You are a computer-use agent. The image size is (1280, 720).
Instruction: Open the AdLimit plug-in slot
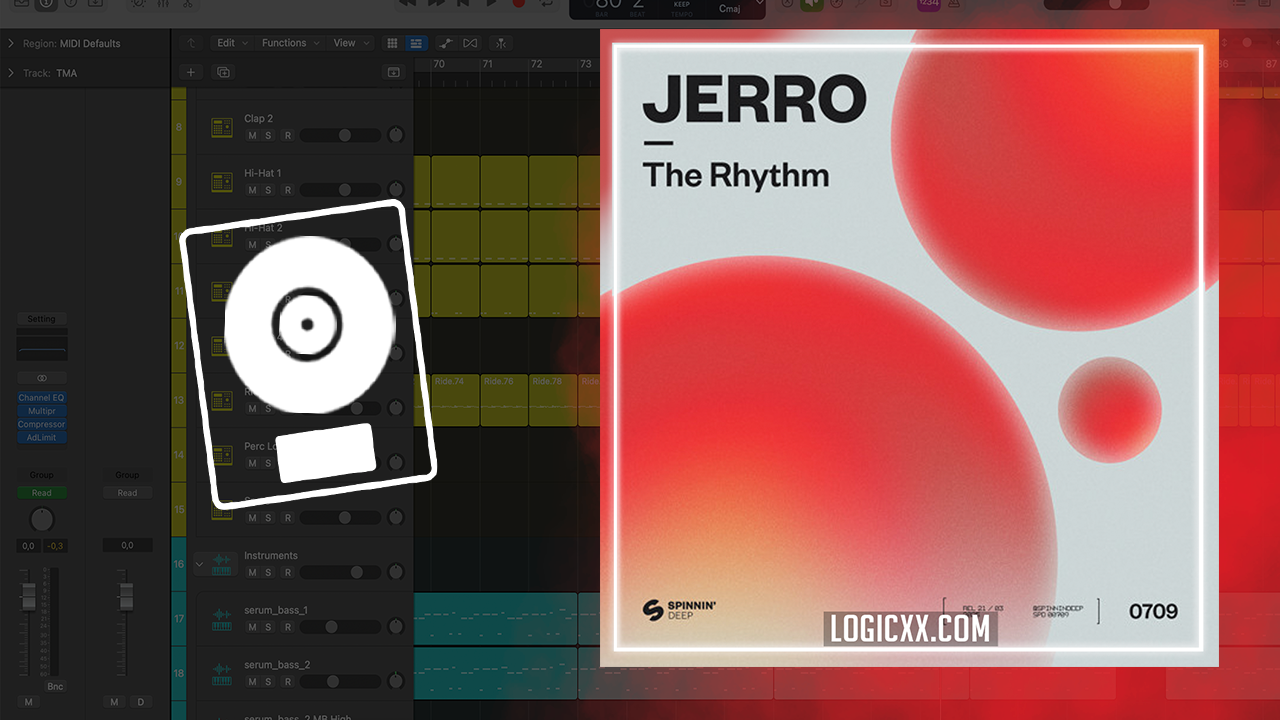pos(42,437)
